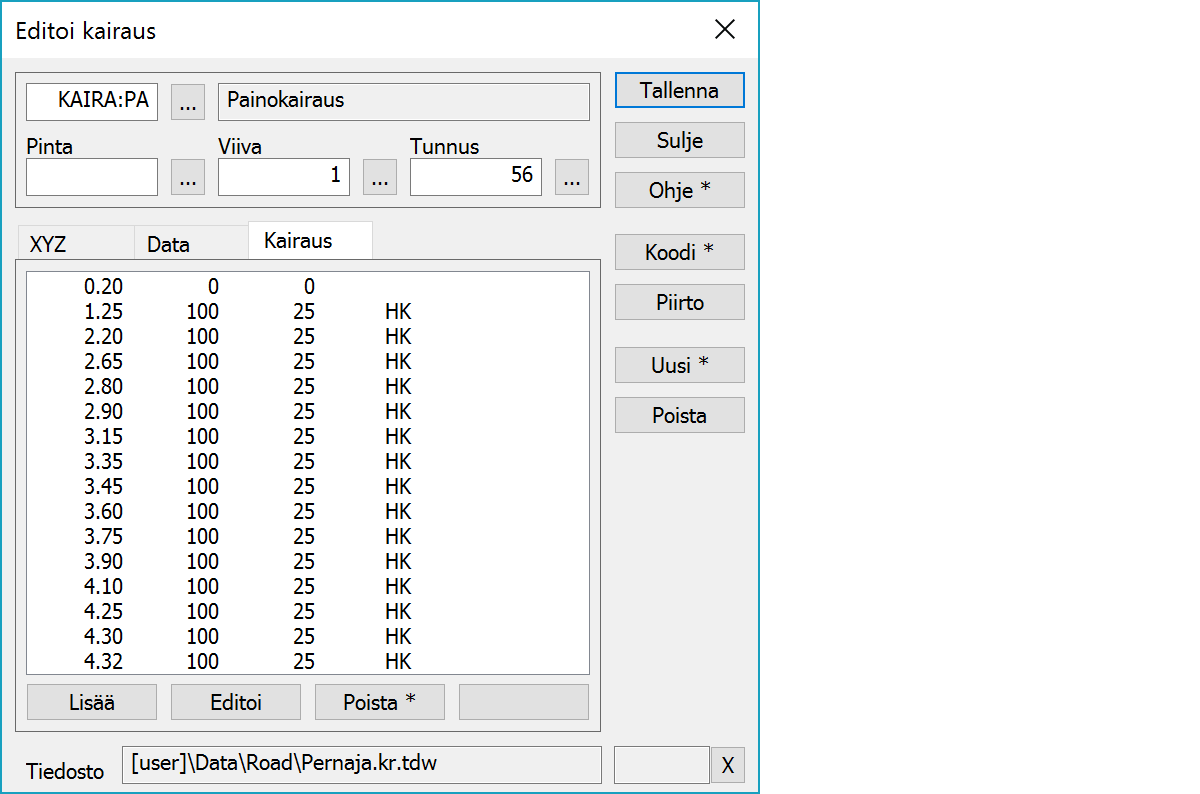
Task: Click ellipsis button beside Tunnus field
Action: (571, 178)
